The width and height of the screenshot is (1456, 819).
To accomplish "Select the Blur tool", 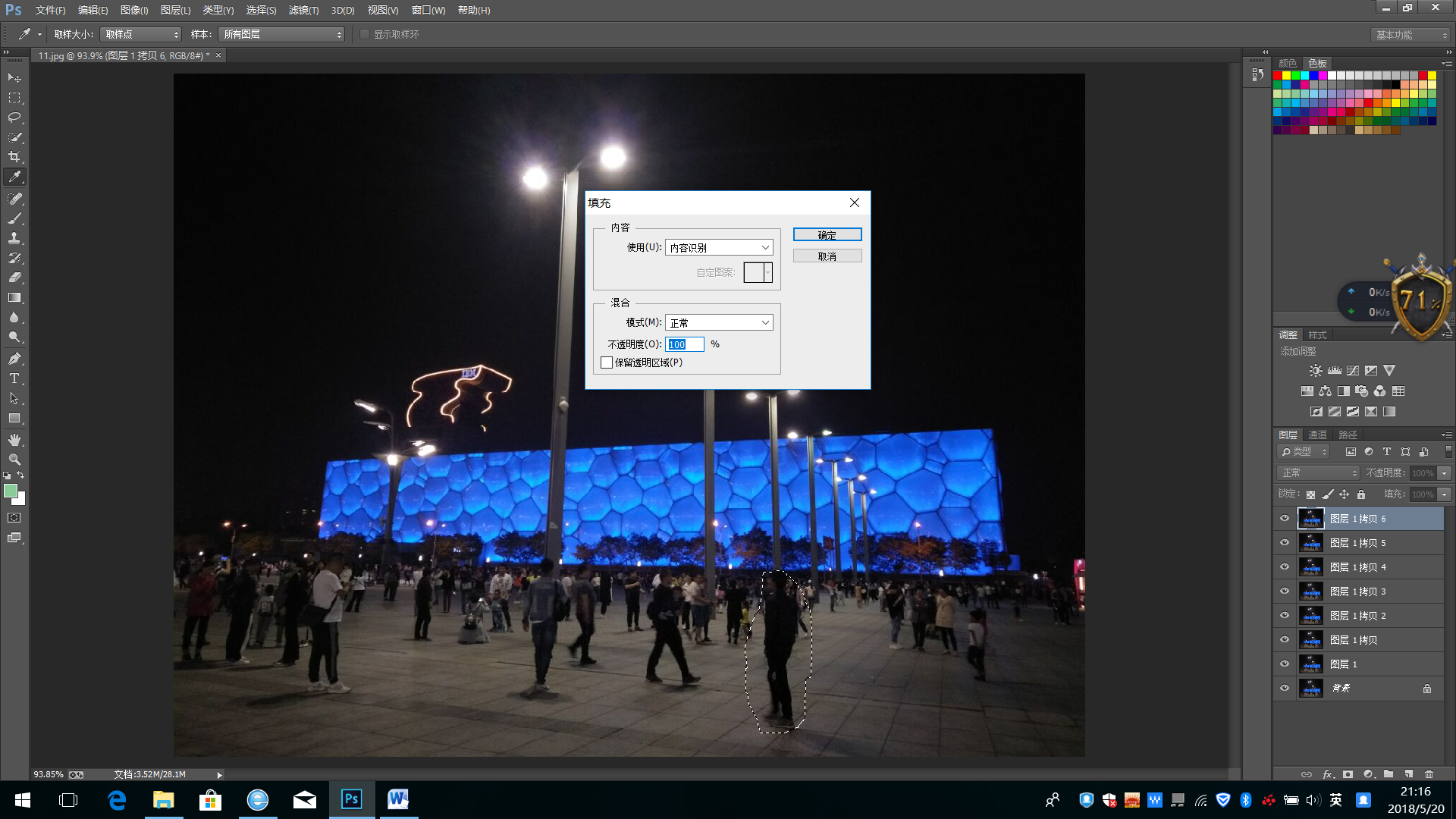I will pyautogui.click(x=14, y=317).
